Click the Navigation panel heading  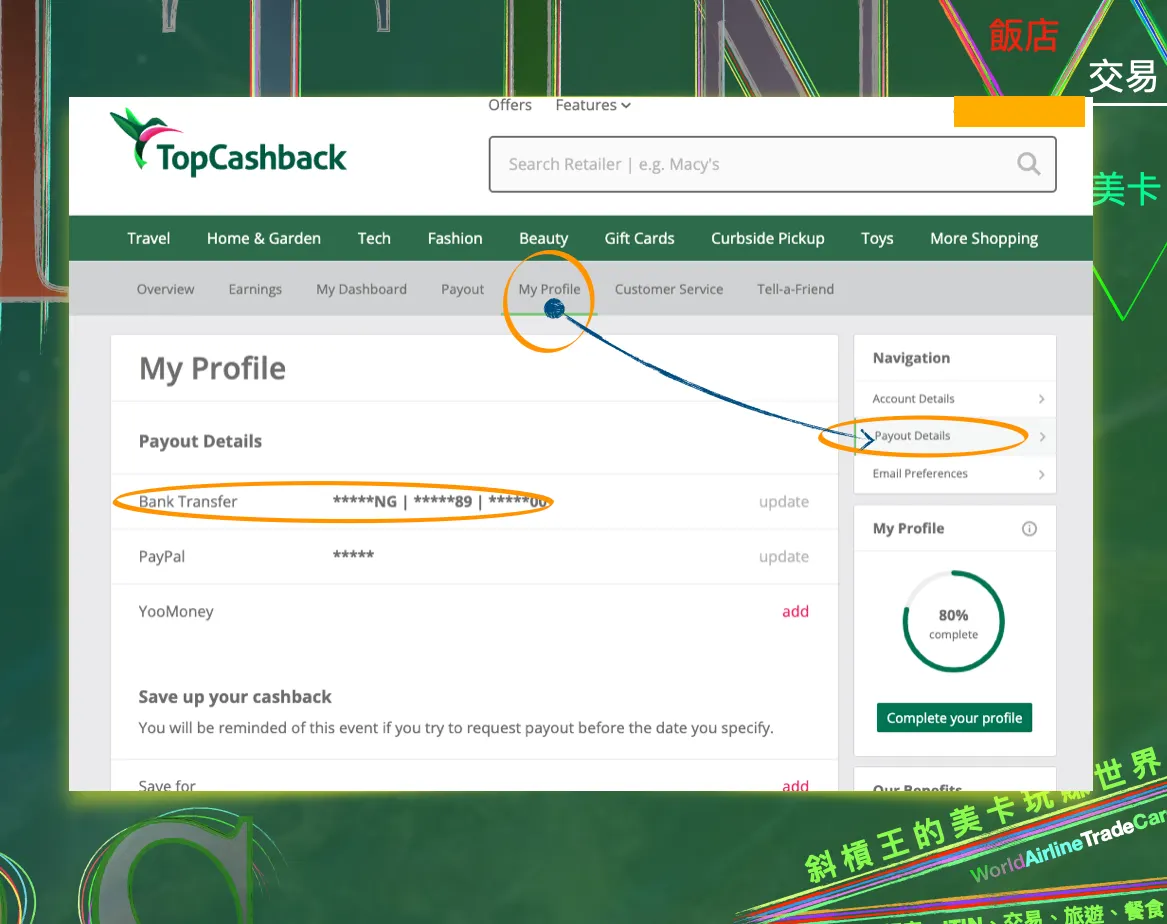click(x=911, y=358)
